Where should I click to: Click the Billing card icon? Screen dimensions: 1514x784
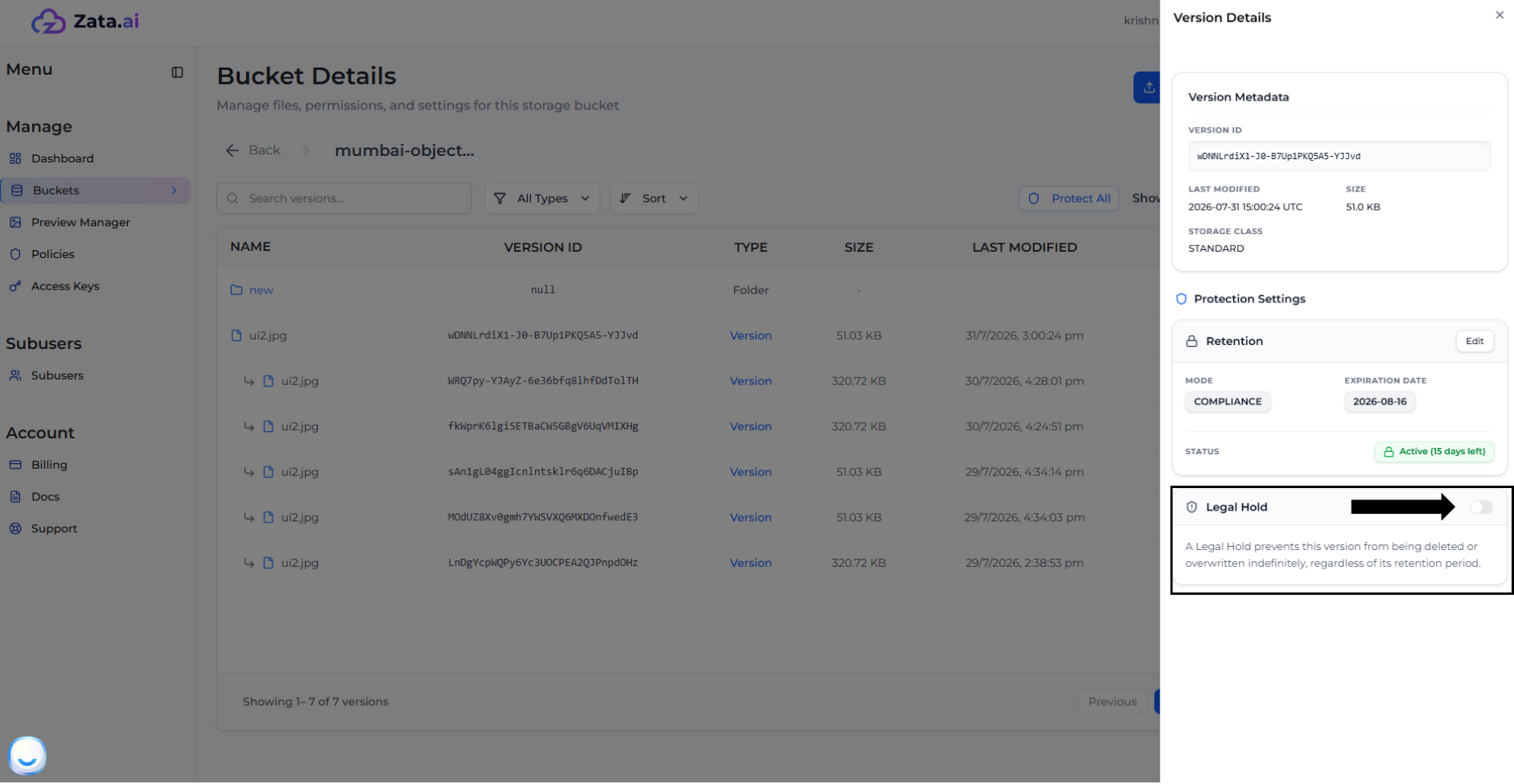coord(15,465)
